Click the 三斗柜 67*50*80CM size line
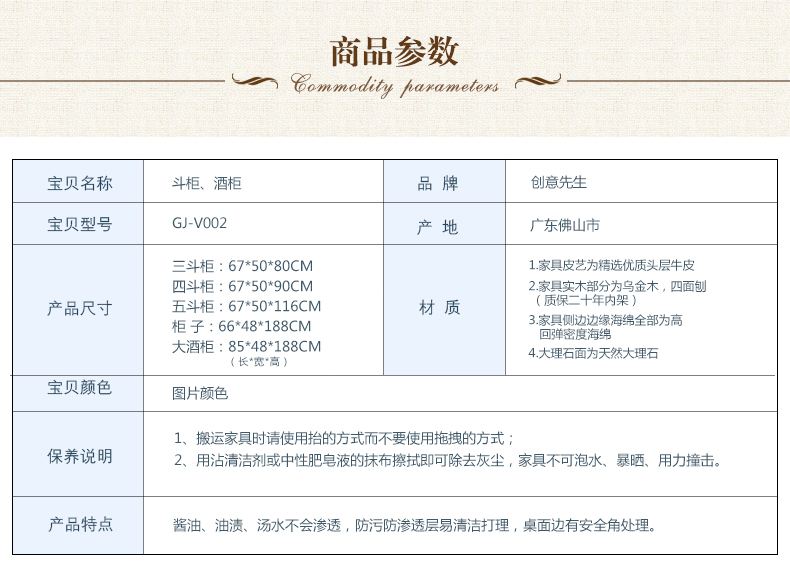The width and height of the screenshot is (790, 561). (243, 266)
